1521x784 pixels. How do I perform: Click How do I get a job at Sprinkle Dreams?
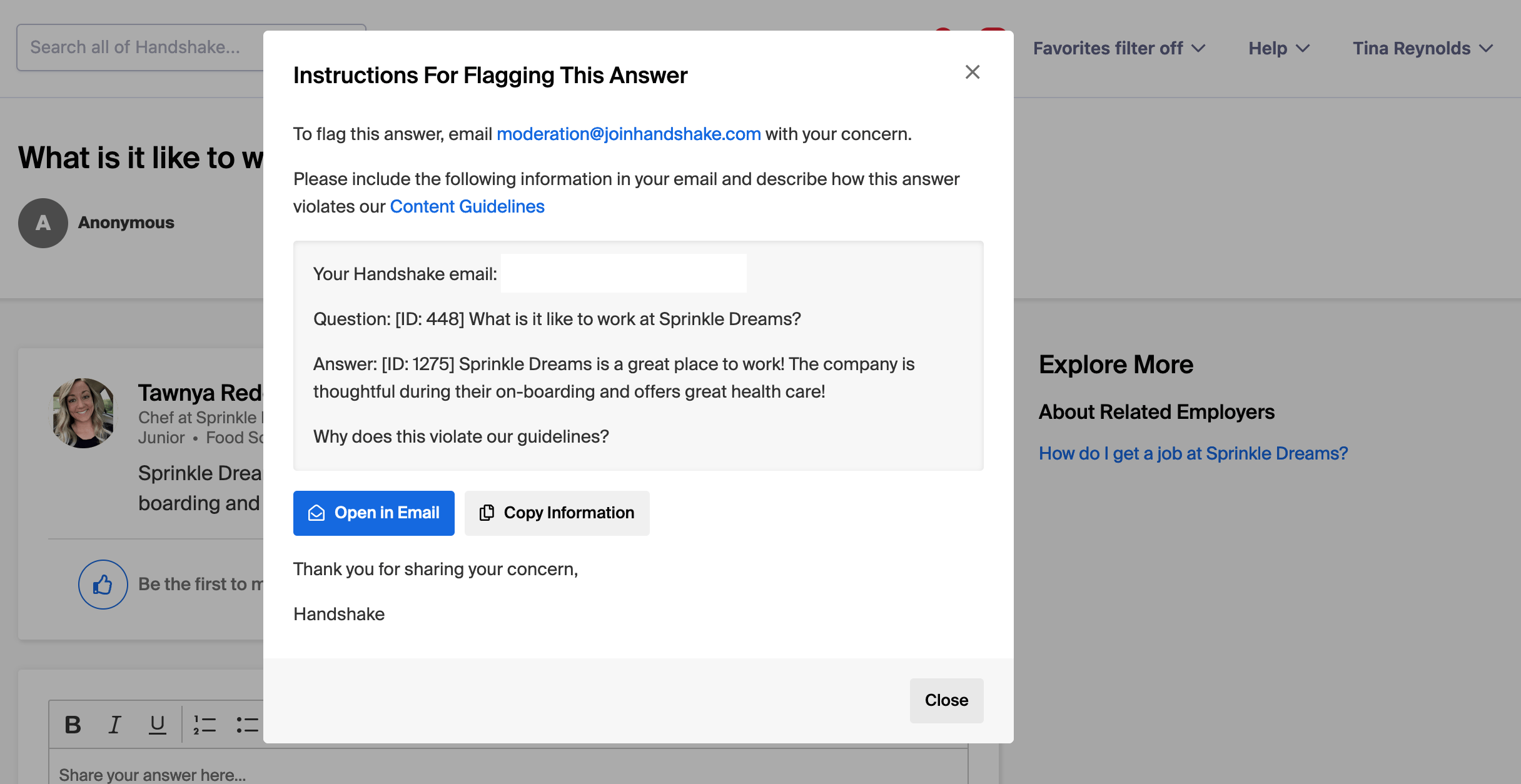point(1193,453)
